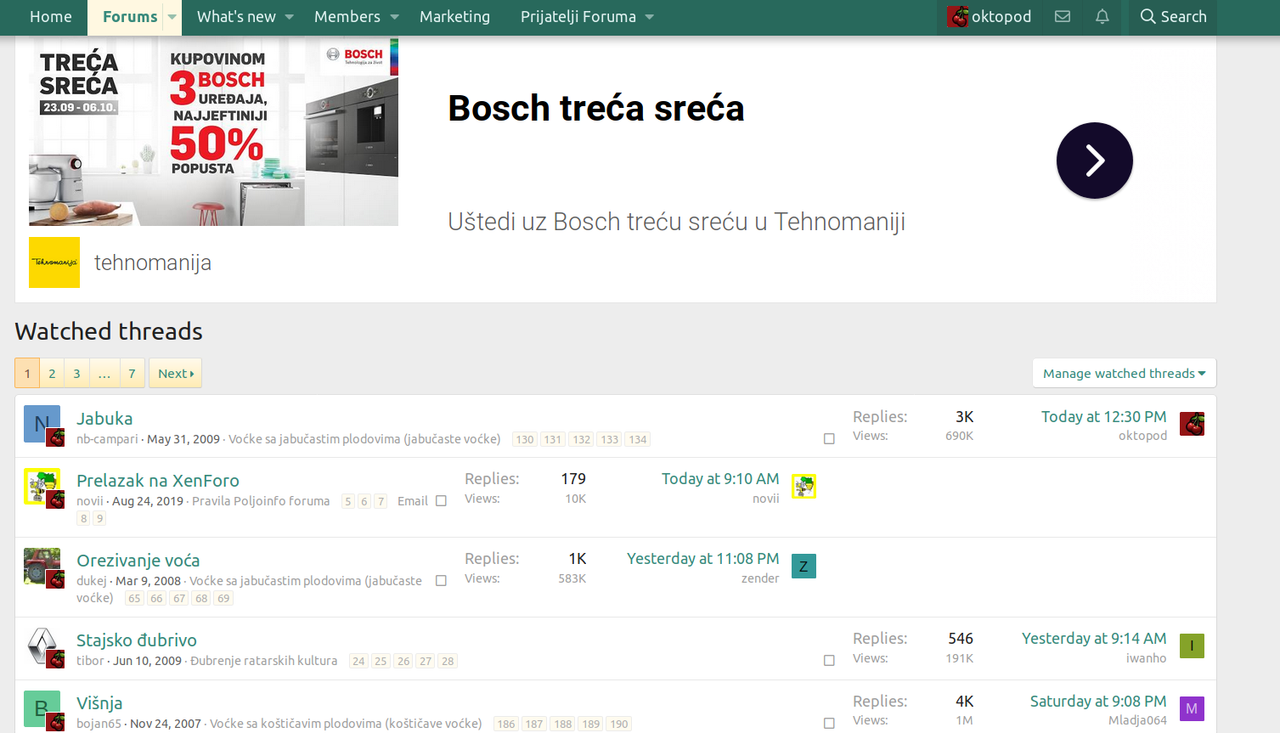Tick the Prelazak na XenForo checkbox
This screenshot has width=1280, height=733.
[441, 501]
